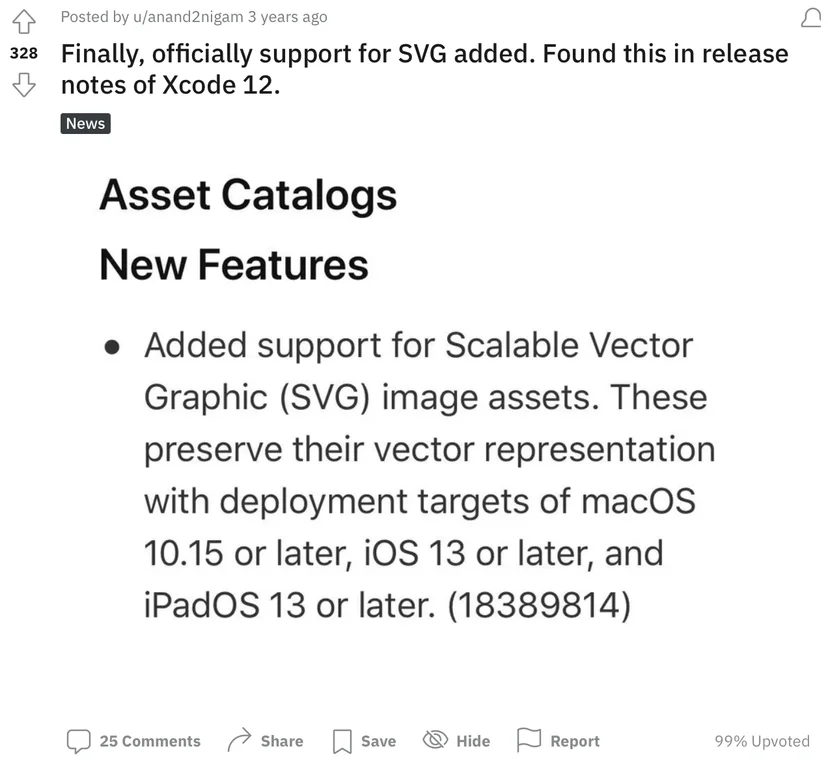Open the post title about SVG support
Viewport: 828px width, 764px height.
pos(425,69)
